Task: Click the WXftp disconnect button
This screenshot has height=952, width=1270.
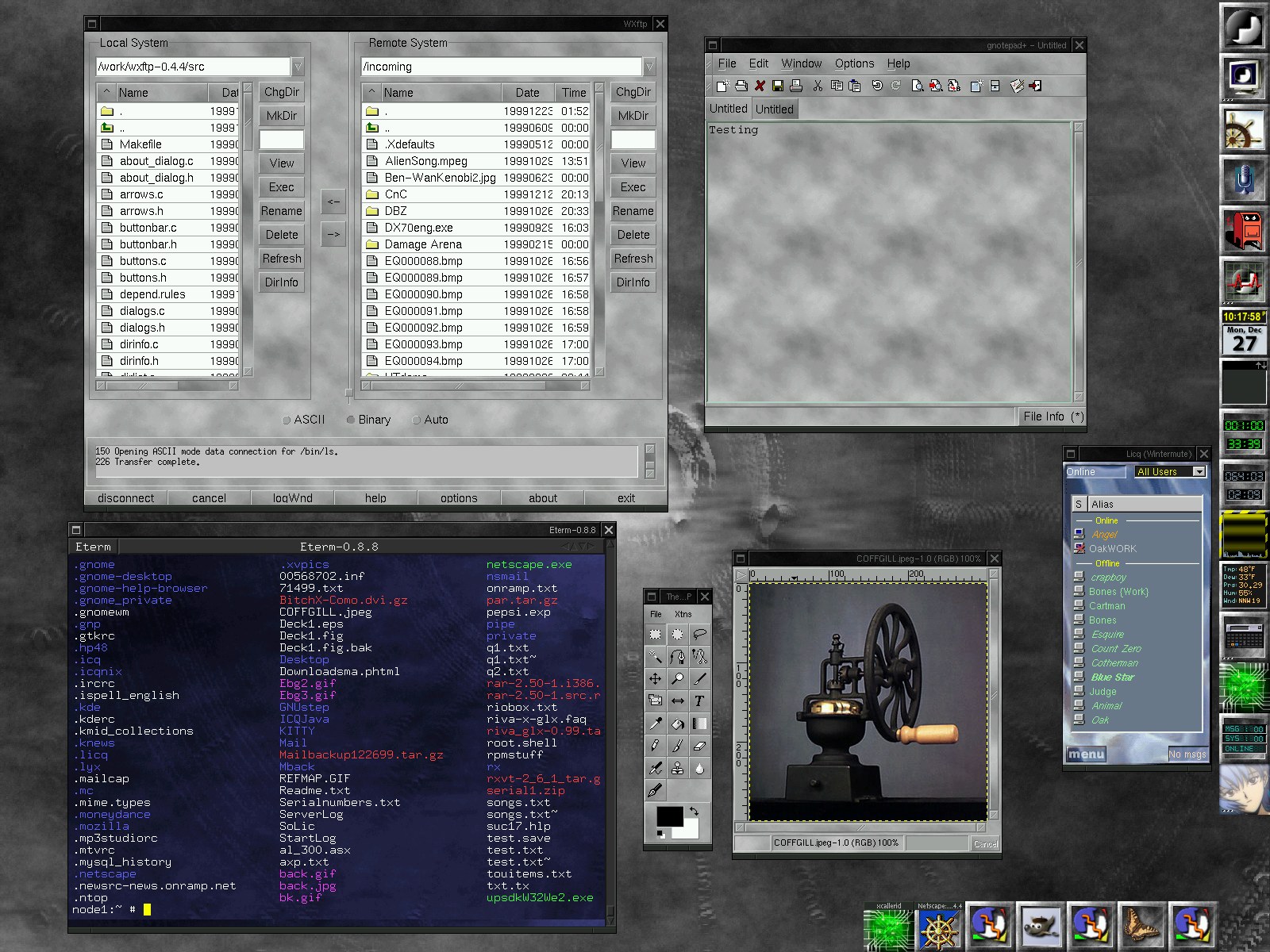Action: 126,498
